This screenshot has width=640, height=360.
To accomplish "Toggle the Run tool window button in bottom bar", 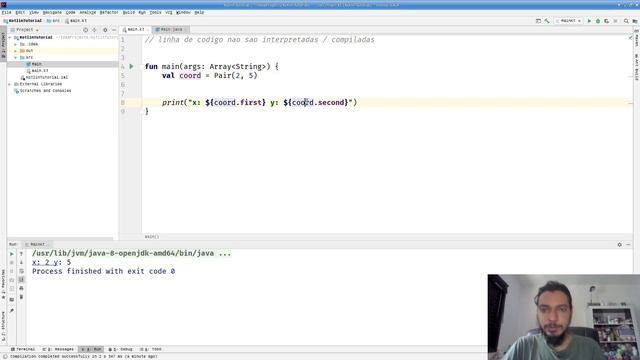I will click(x=91, y=349).
